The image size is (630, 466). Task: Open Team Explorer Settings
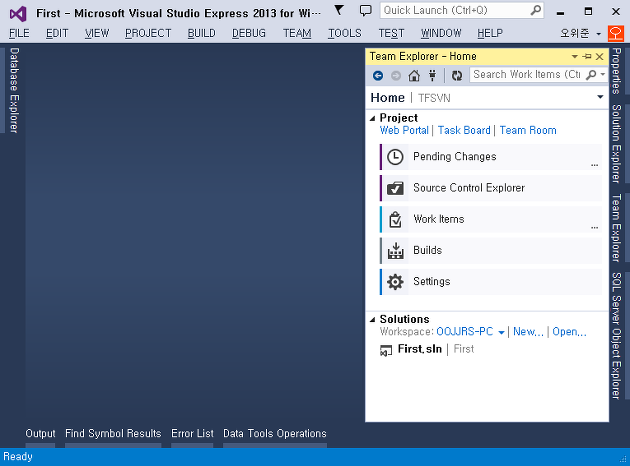coord(491,282)
